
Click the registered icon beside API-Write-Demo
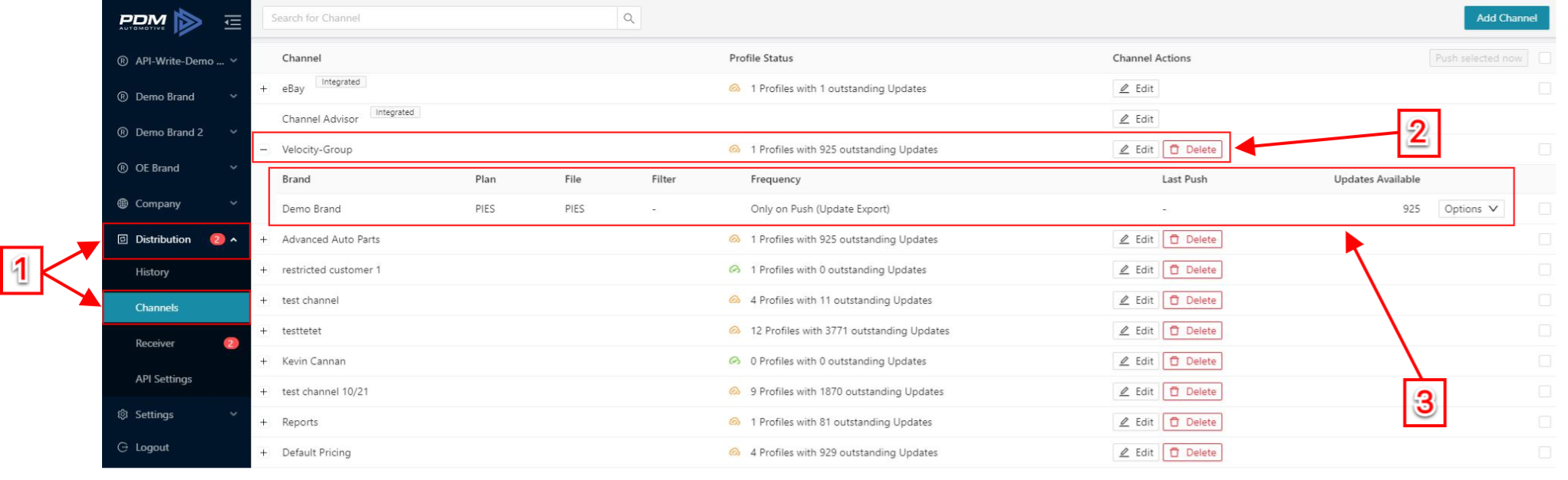(123, 61)
